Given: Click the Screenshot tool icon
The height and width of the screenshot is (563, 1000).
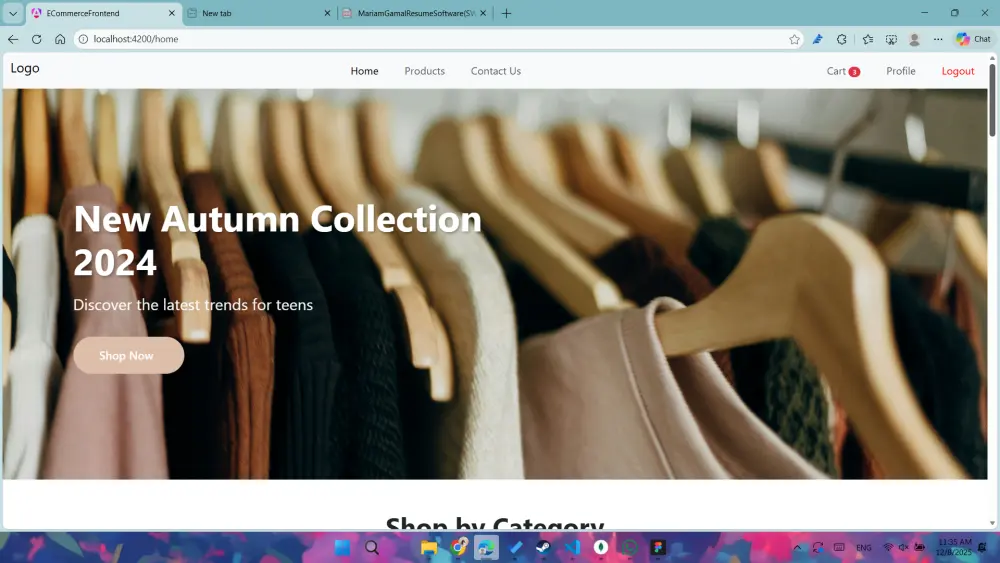Looking at the screenshot, I should tap(892, 39).
